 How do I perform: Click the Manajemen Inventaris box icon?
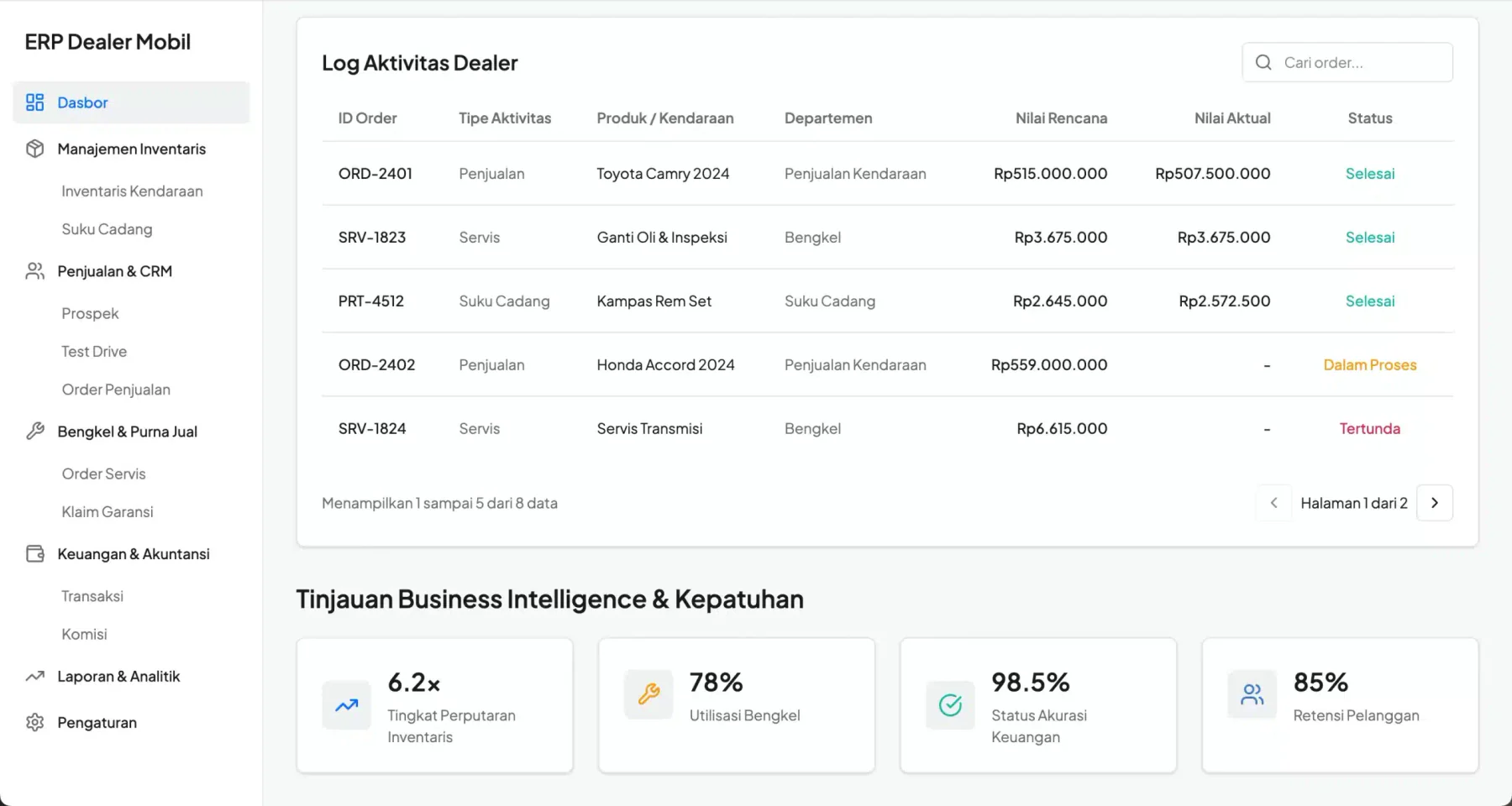(x=34, y=149)
